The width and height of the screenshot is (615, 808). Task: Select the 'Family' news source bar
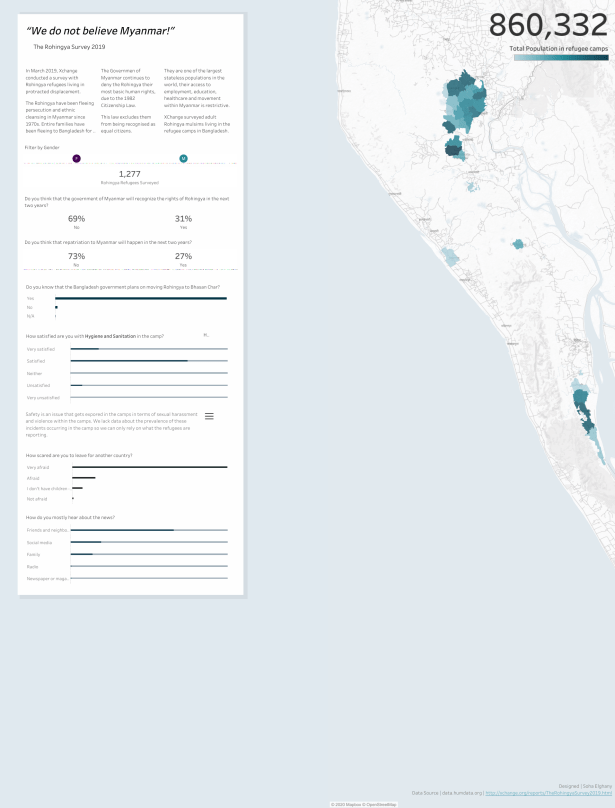pyautogui.click(x=82, y=554)
